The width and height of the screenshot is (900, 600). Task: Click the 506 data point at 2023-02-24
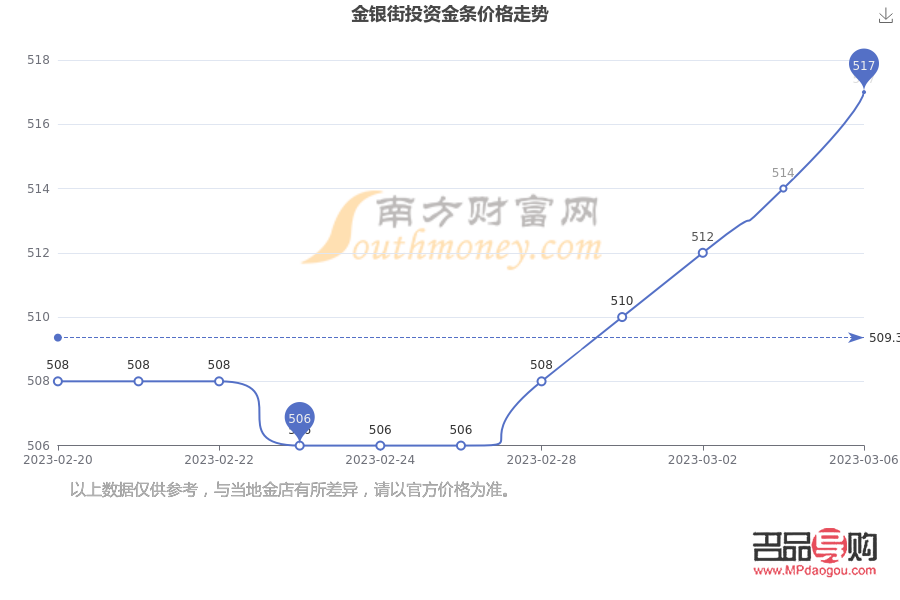(380, 446)
